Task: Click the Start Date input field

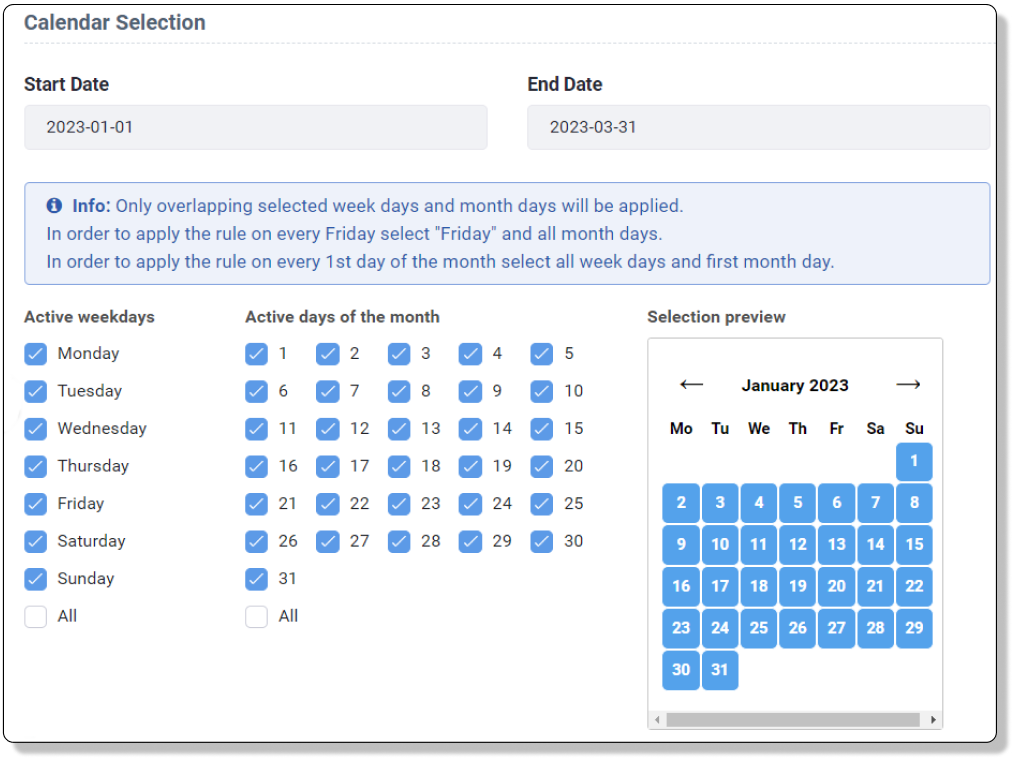Action: point(255,127)
